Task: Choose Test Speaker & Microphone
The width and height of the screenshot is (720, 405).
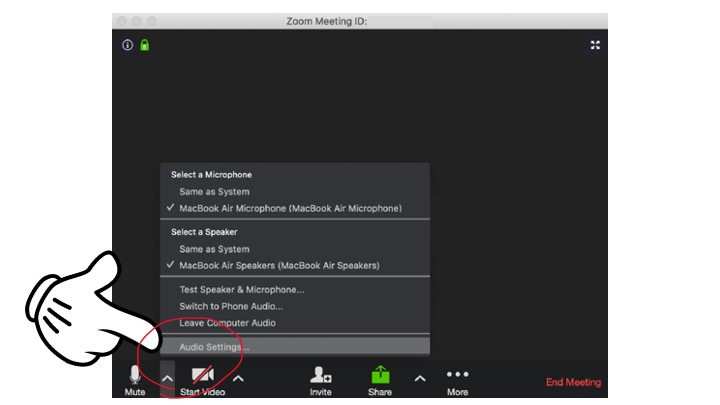Action: point(241,289)
